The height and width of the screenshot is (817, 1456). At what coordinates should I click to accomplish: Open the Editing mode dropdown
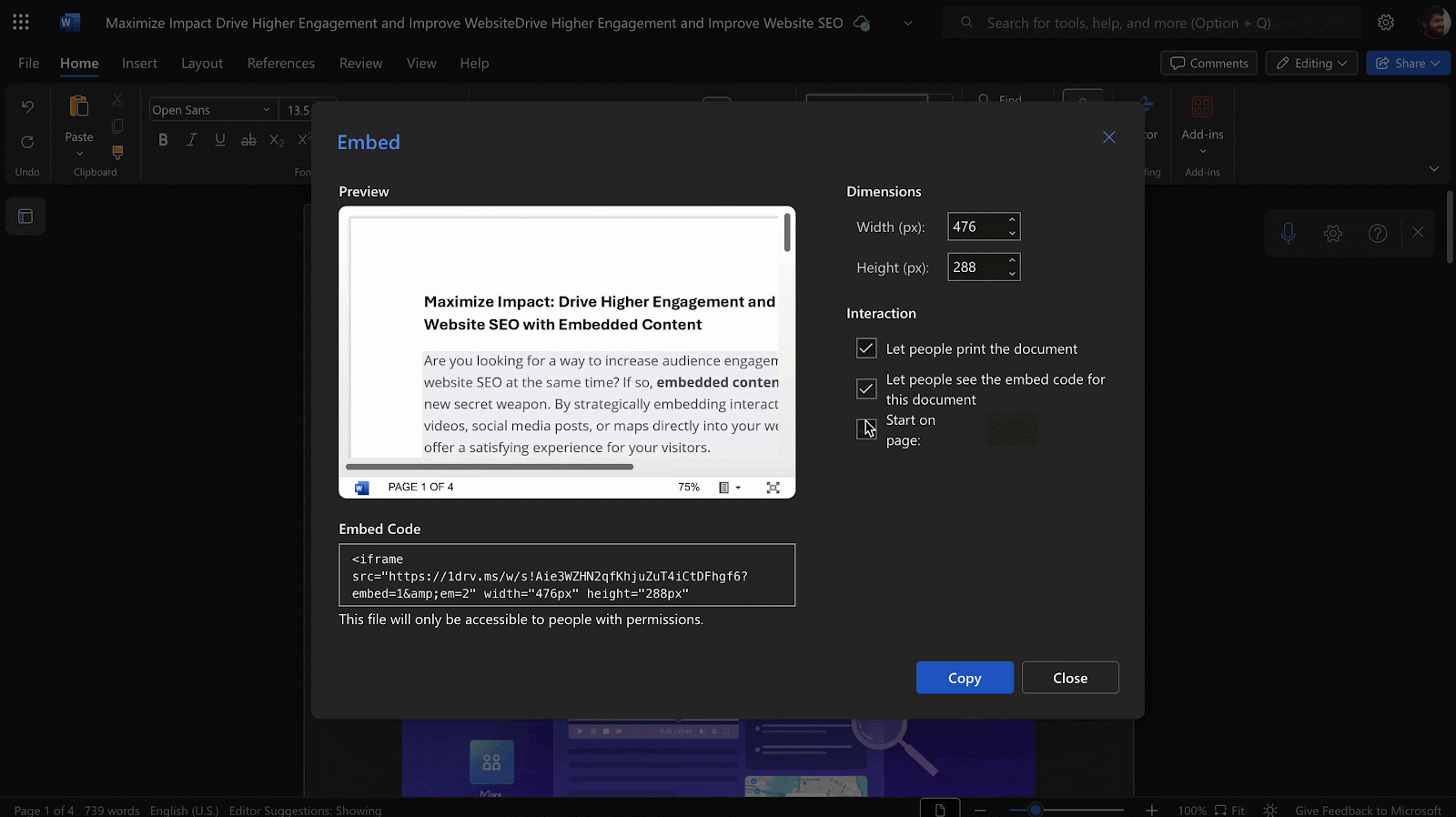(x=1311, y=63)
